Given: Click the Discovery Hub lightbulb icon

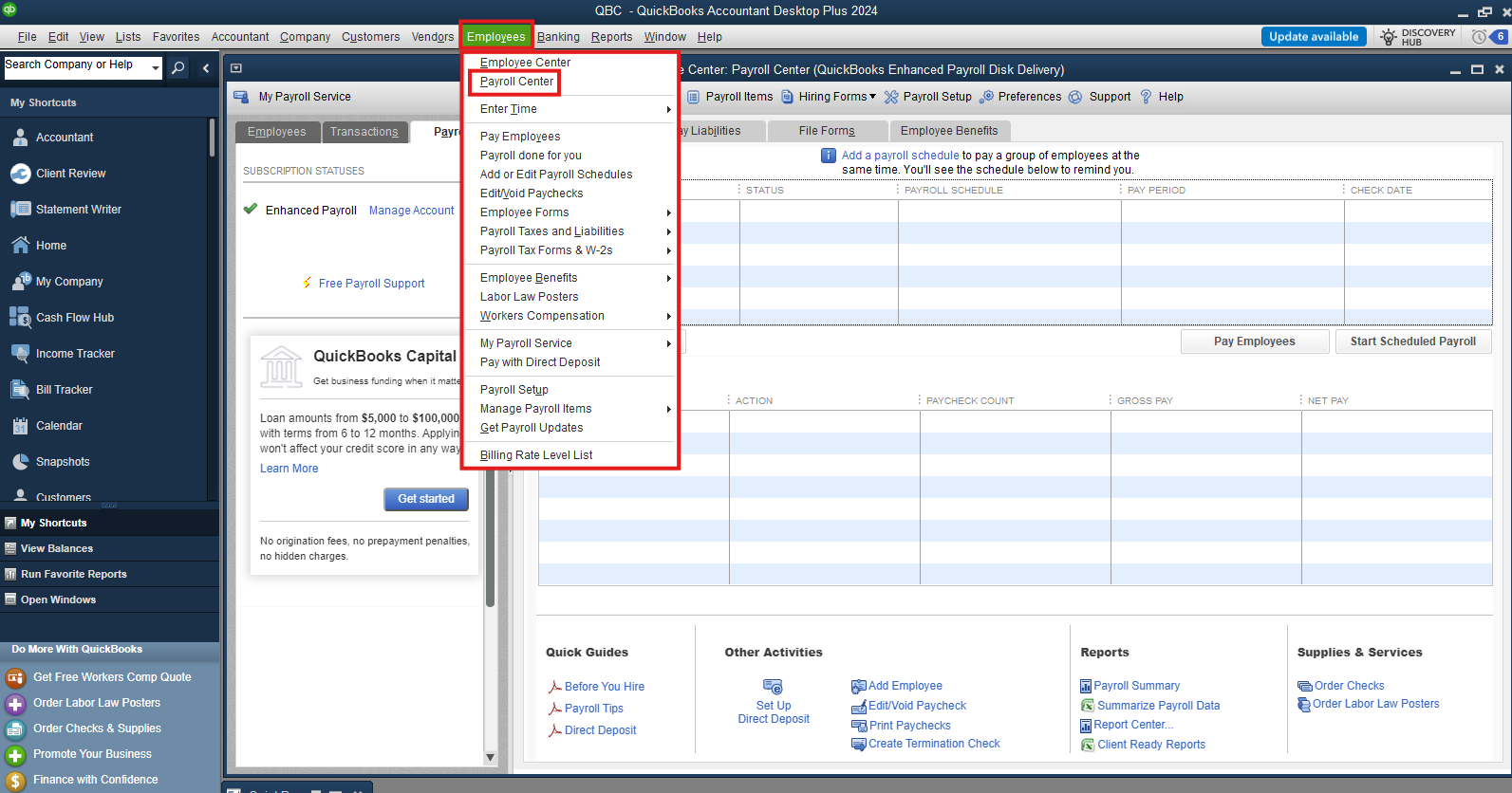Looking at the screenshot, I should [1389, 37].
